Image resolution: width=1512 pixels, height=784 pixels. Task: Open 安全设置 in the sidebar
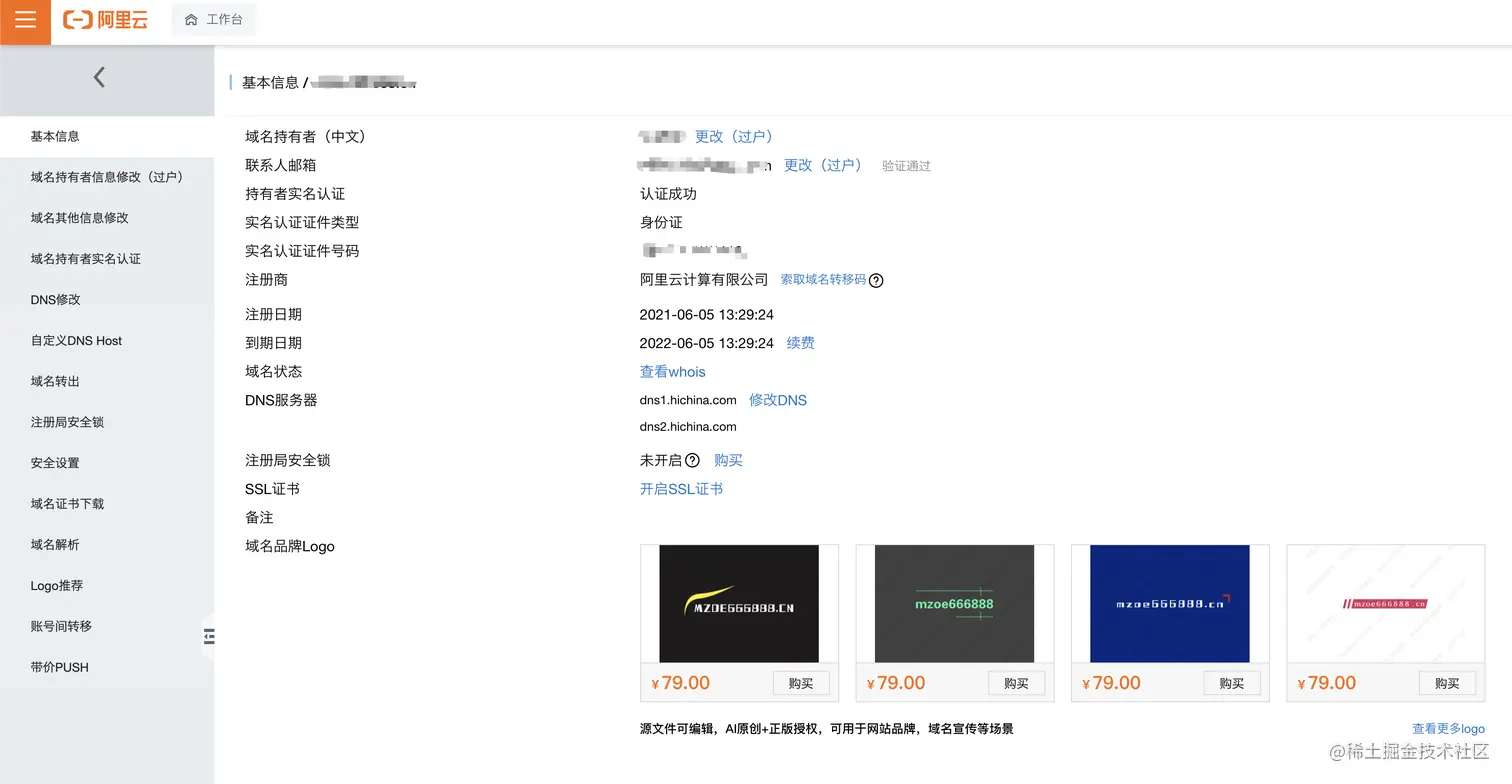(x=107, y=463)
